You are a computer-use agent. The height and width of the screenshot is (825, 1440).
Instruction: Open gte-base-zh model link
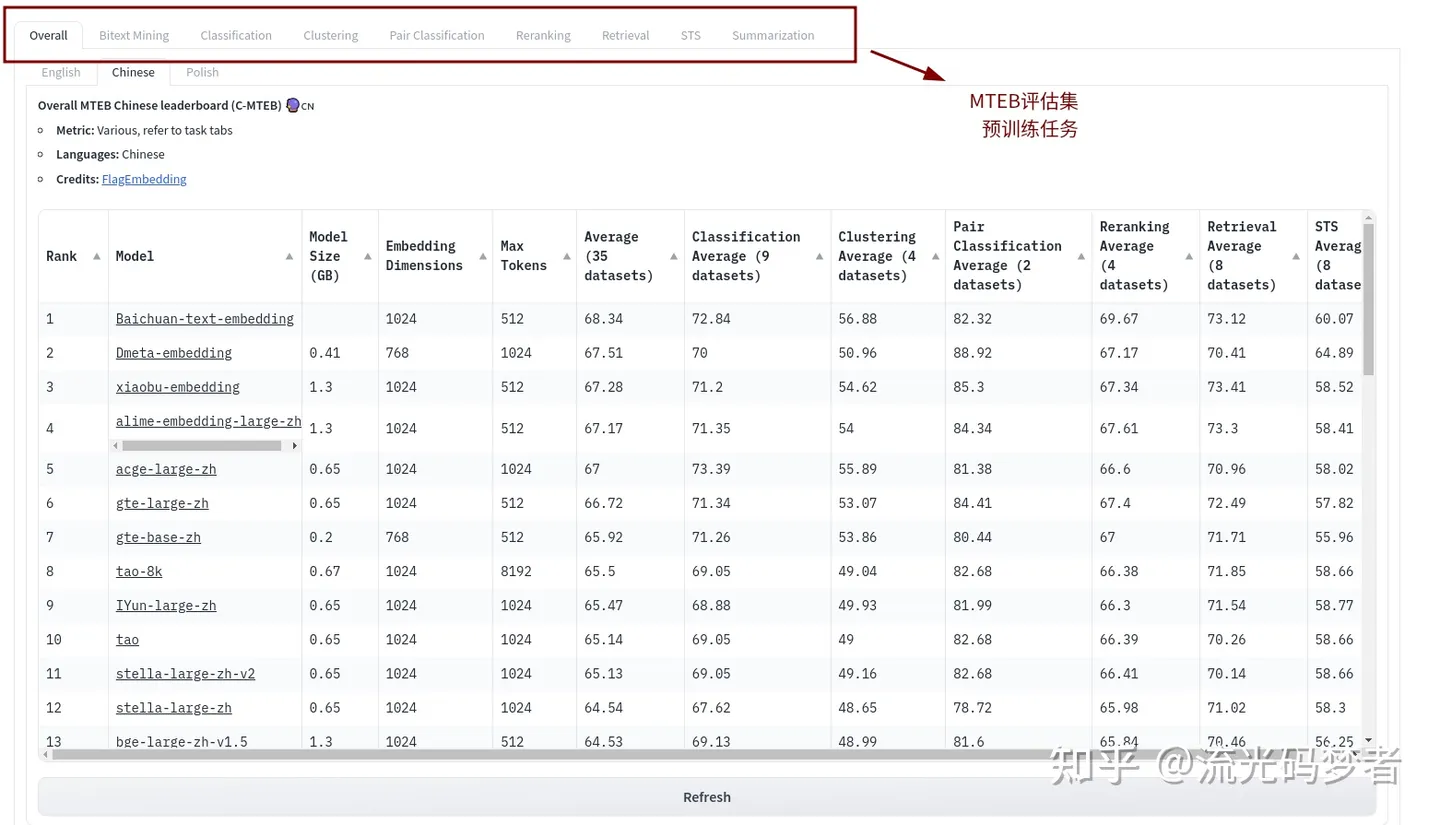[x=158, y=537]
